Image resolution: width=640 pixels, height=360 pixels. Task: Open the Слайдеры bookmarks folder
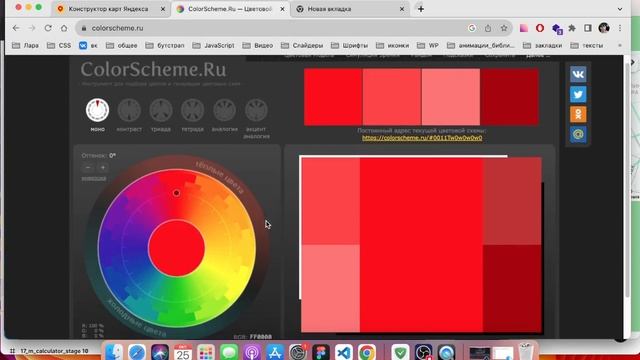point(302,45)
